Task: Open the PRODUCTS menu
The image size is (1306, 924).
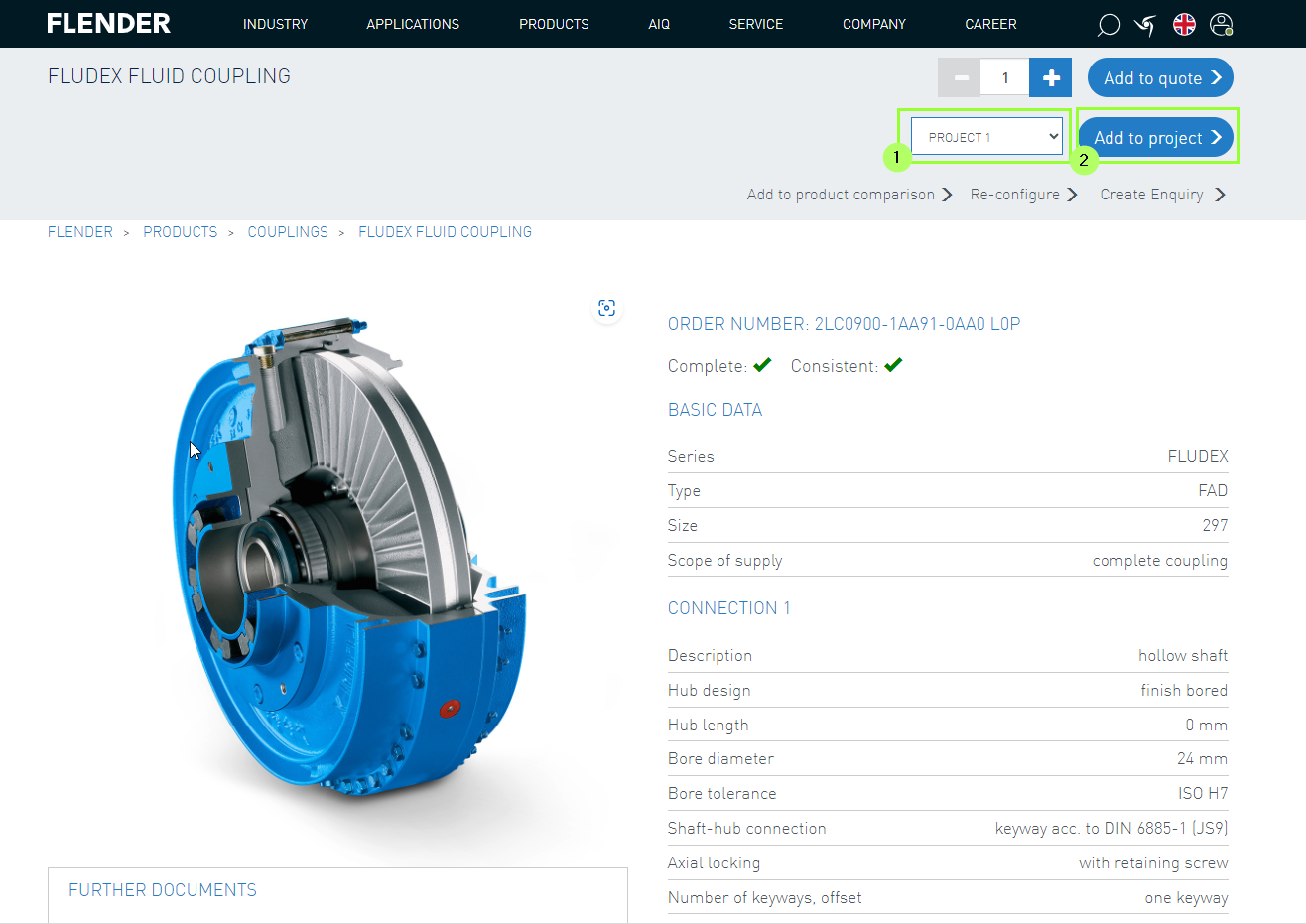Action: tap(554, 24)
